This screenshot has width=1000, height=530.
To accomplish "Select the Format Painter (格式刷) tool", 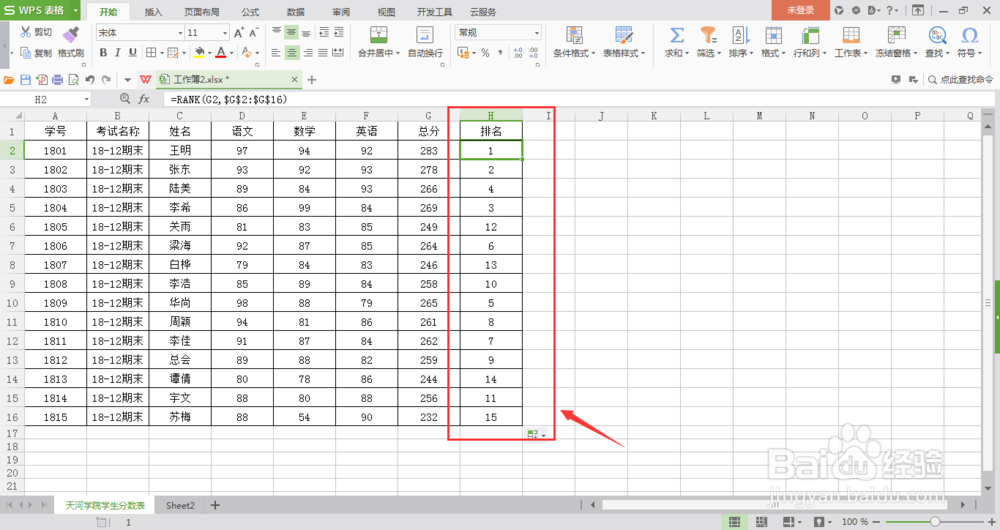I will pos(71,42).
